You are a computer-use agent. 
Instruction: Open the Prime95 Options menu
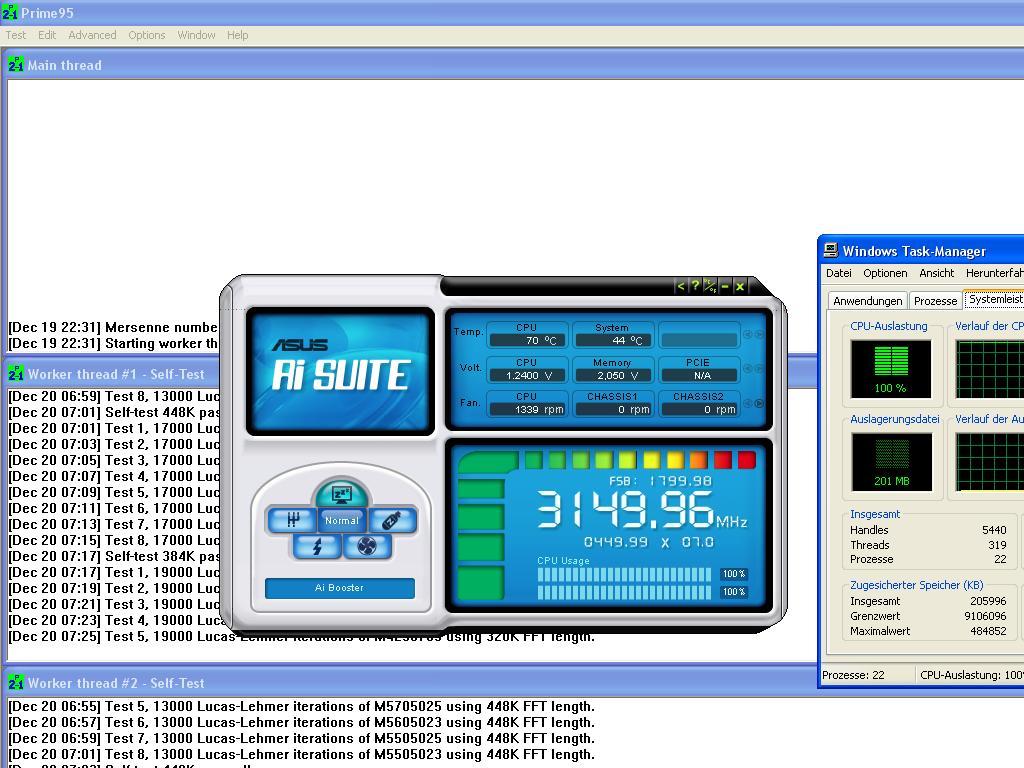click(147, 35)
